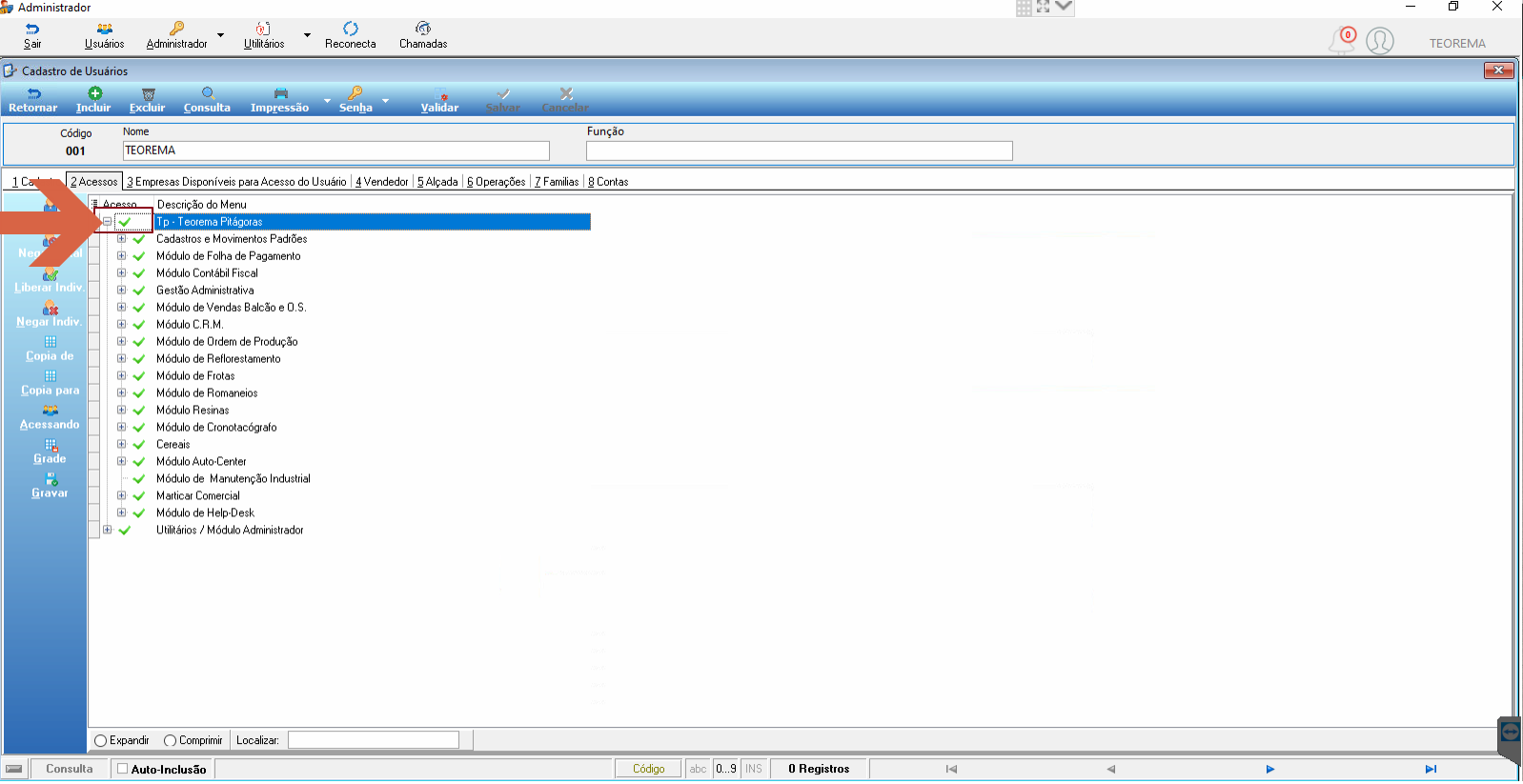
Task: Open the Administrador dropdown arrow
Action: pos(220,35)
